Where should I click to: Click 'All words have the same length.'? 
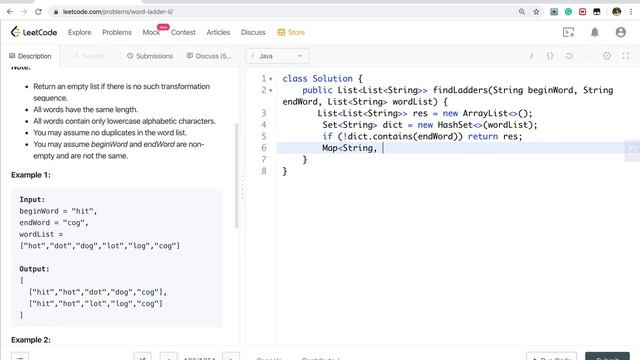coord(85,110)
